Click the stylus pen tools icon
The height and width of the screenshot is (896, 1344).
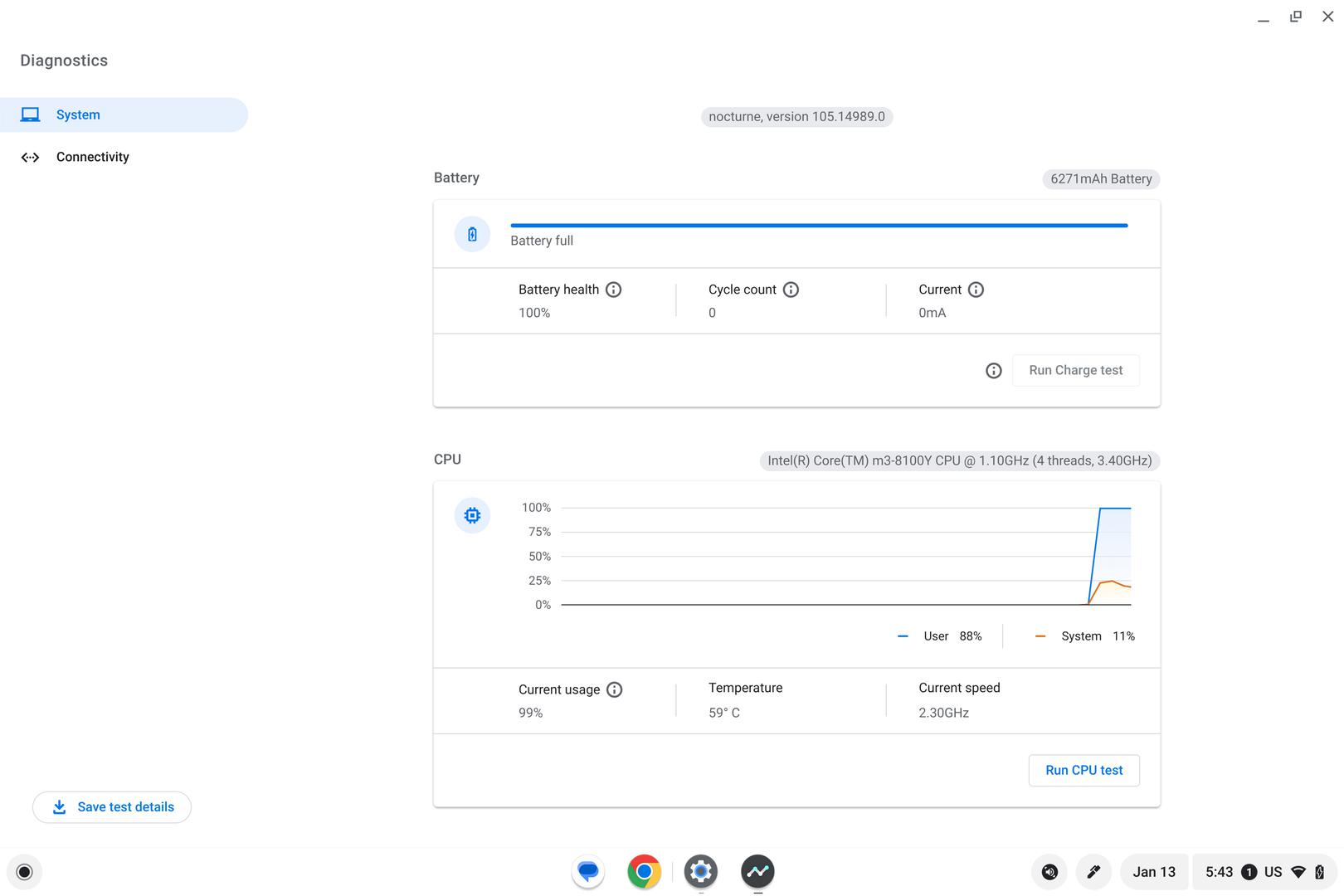pos(1093,872)
